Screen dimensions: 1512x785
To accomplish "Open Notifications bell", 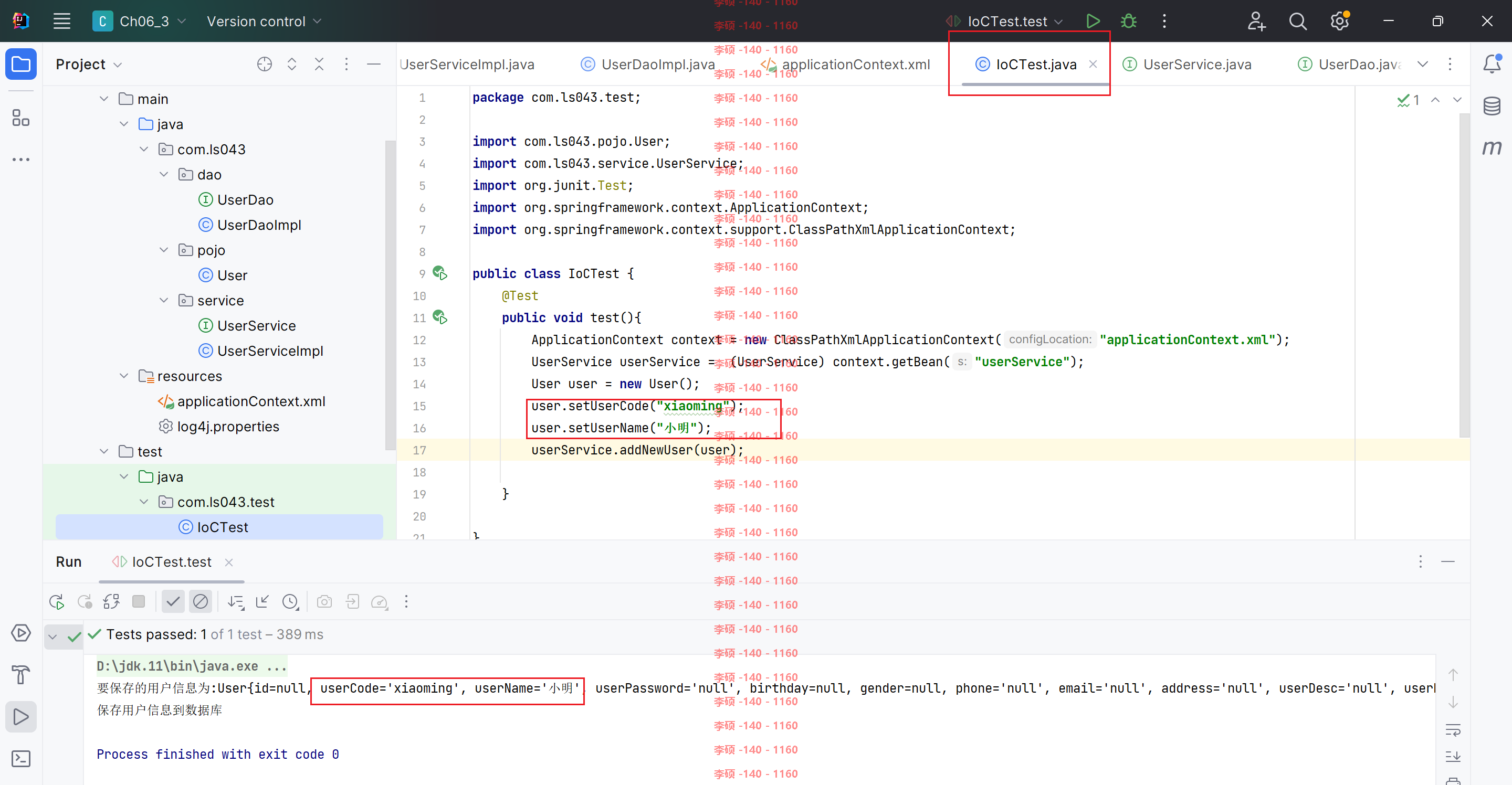I will (x=1492, y=64).
